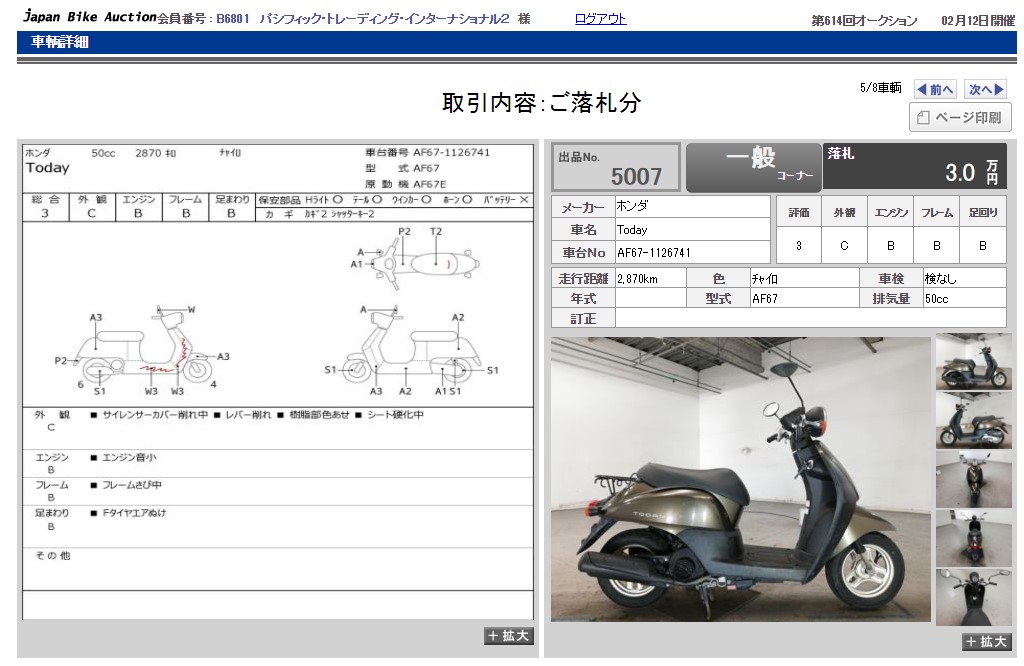Click the displacement value 50cc in table
The width and height of the screenshot is (1024, 666).
(x=965, y=298)
